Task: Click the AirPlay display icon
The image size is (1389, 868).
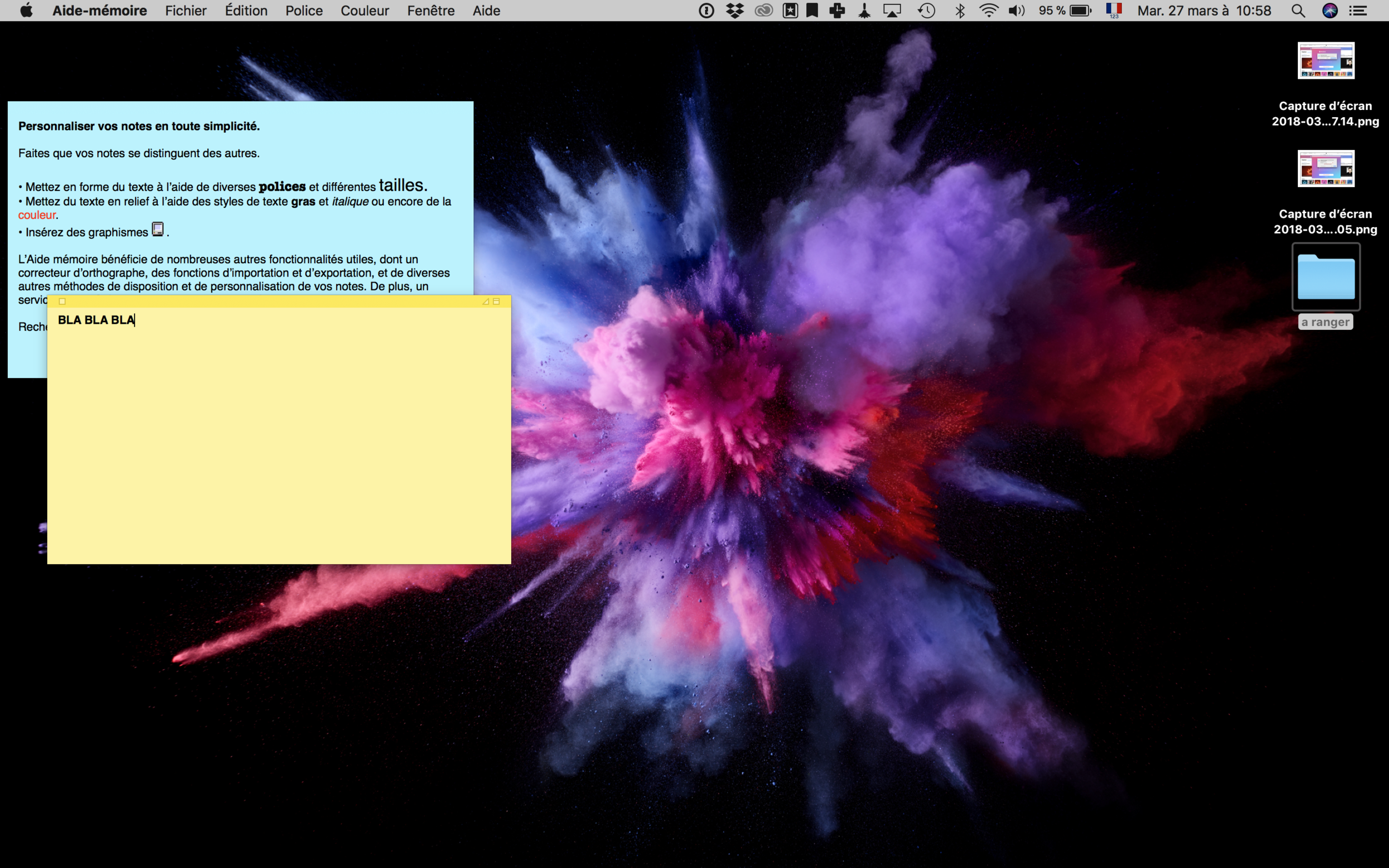Action: coord(892,11)
